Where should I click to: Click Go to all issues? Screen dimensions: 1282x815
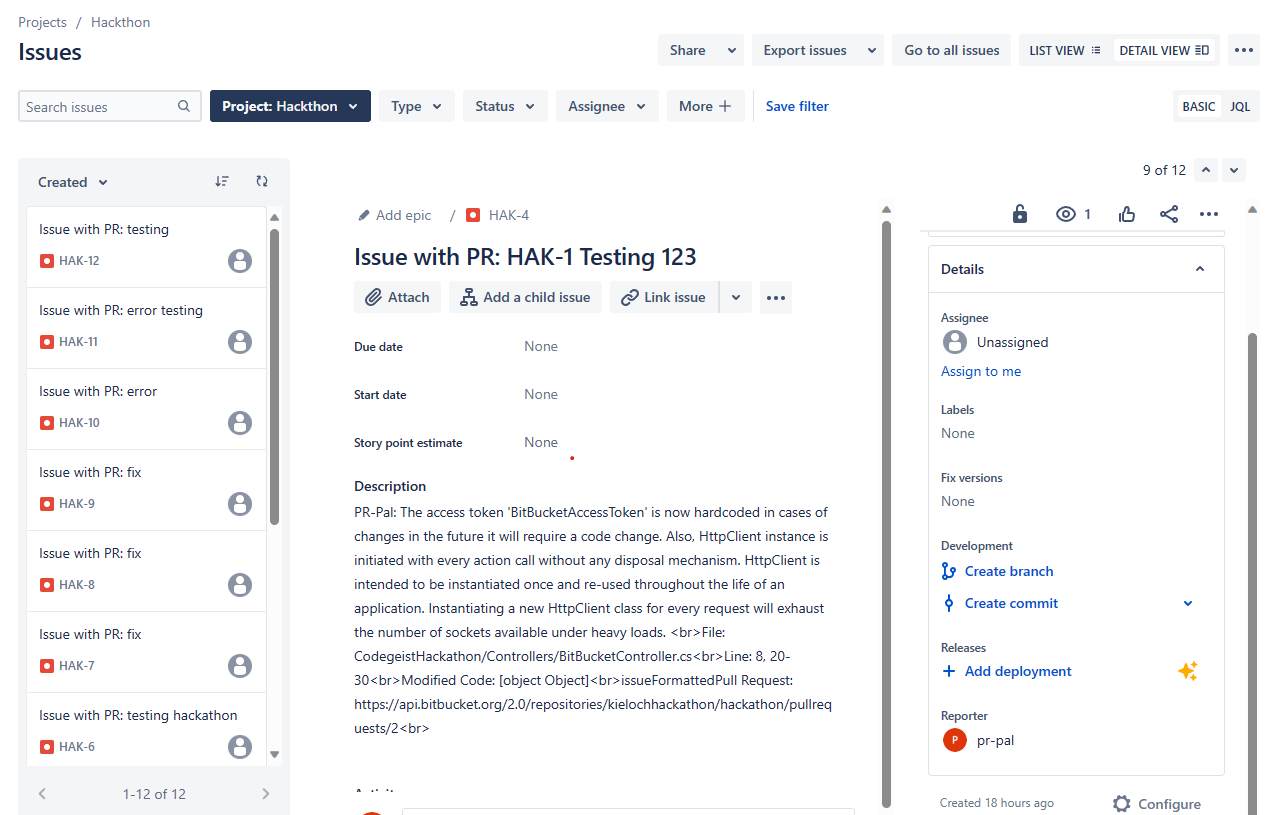point(952,50)
